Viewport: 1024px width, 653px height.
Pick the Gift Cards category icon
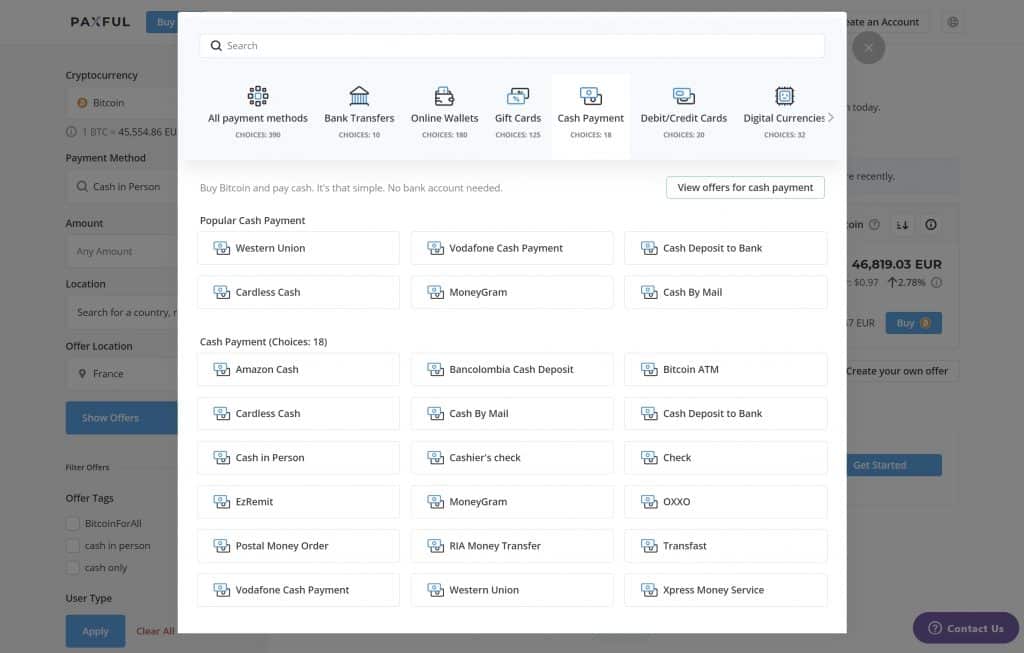click(x=518, y=96)
